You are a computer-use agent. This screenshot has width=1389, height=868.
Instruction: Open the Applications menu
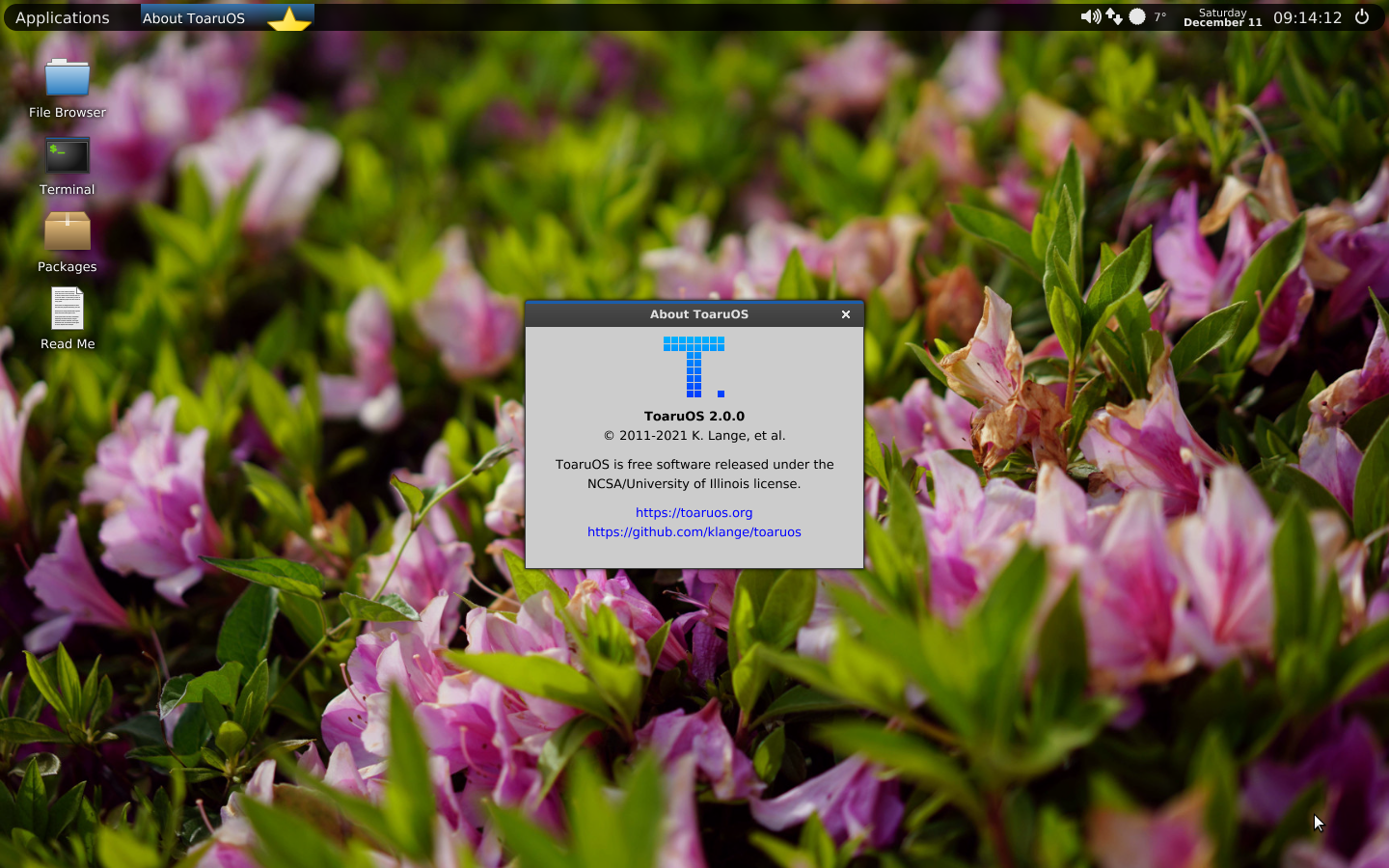click(x=63, y=17)
